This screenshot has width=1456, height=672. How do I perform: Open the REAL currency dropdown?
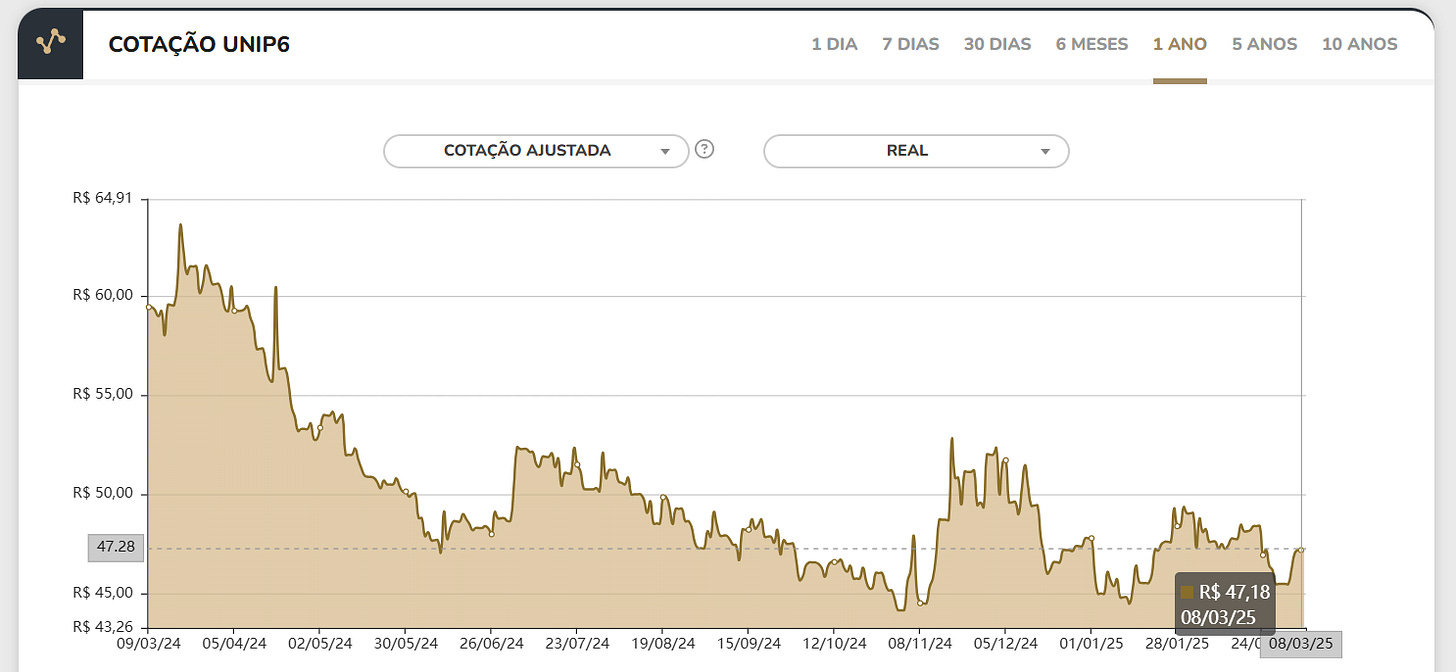tap(916, 151)
